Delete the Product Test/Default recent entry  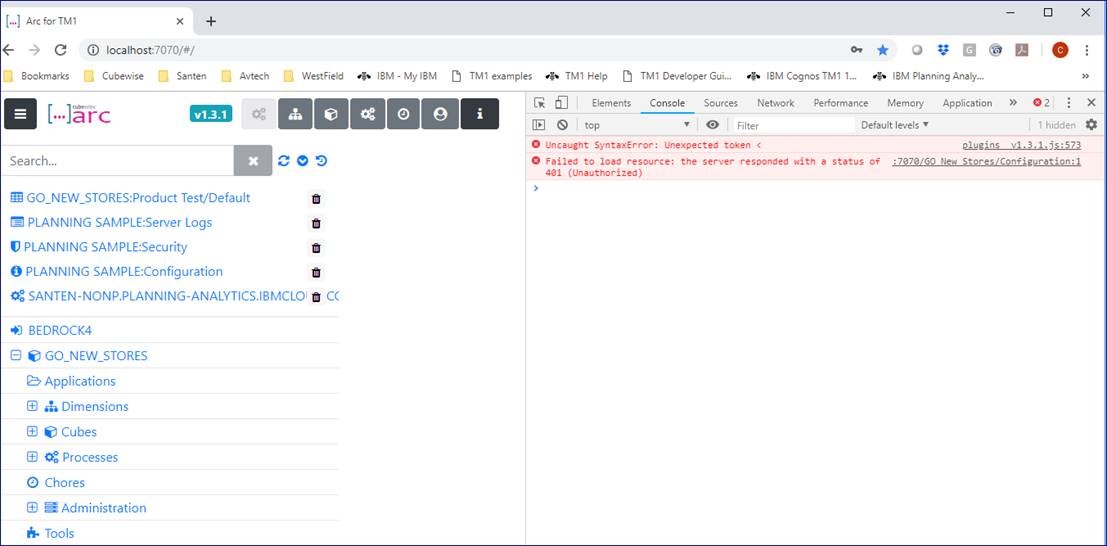(x=316, y=199)
